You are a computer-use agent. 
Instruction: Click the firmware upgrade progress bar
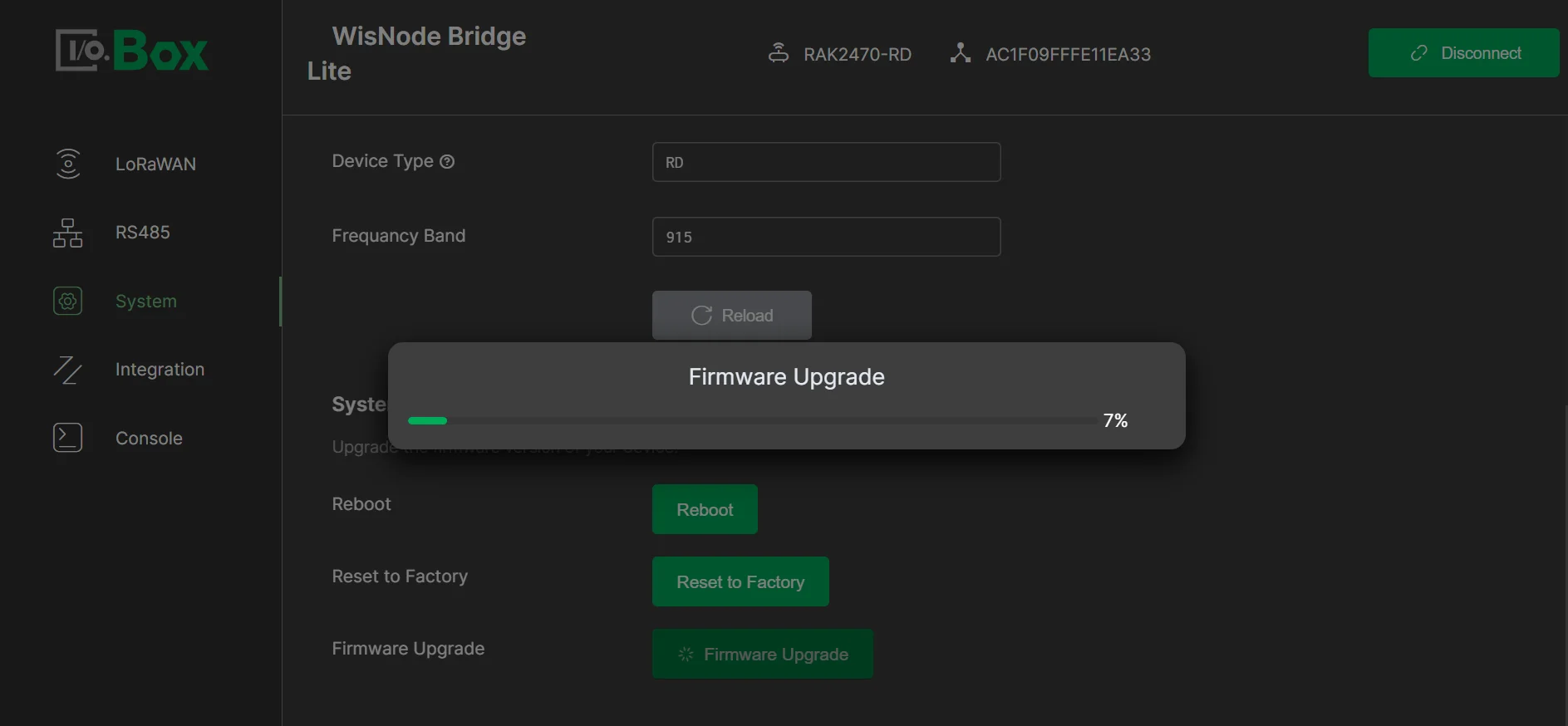point(752,420)
